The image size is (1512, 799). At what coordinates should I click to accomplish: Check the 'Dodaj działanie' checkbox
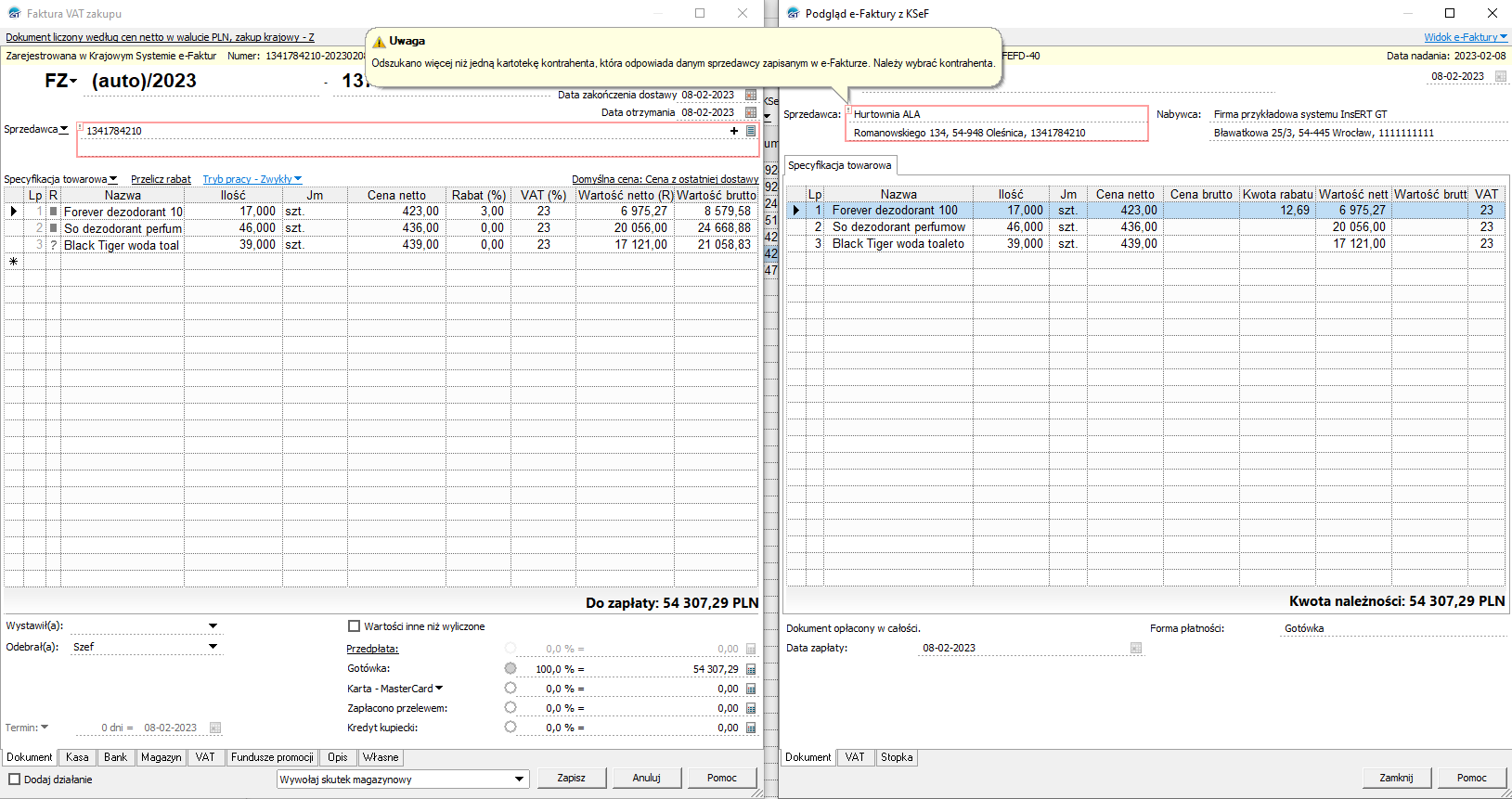click(x=14, y=780)
